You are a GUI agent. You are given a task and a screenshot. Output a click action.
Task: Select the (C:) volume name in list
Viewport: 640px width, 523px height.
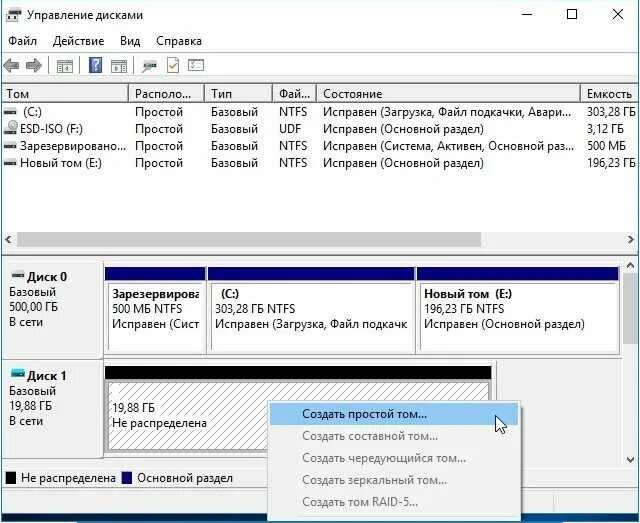pyautogui.click(x=32, y=111)
